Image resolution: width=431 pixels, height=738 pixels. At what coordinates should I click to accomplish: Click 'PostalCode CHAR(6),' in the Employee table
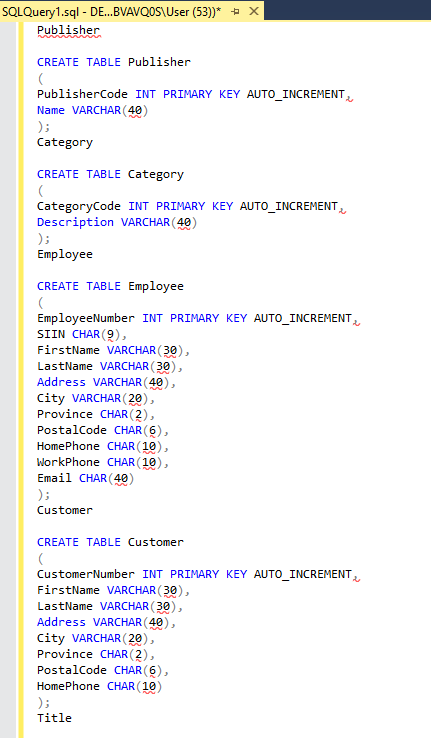[x=103, y=430]
